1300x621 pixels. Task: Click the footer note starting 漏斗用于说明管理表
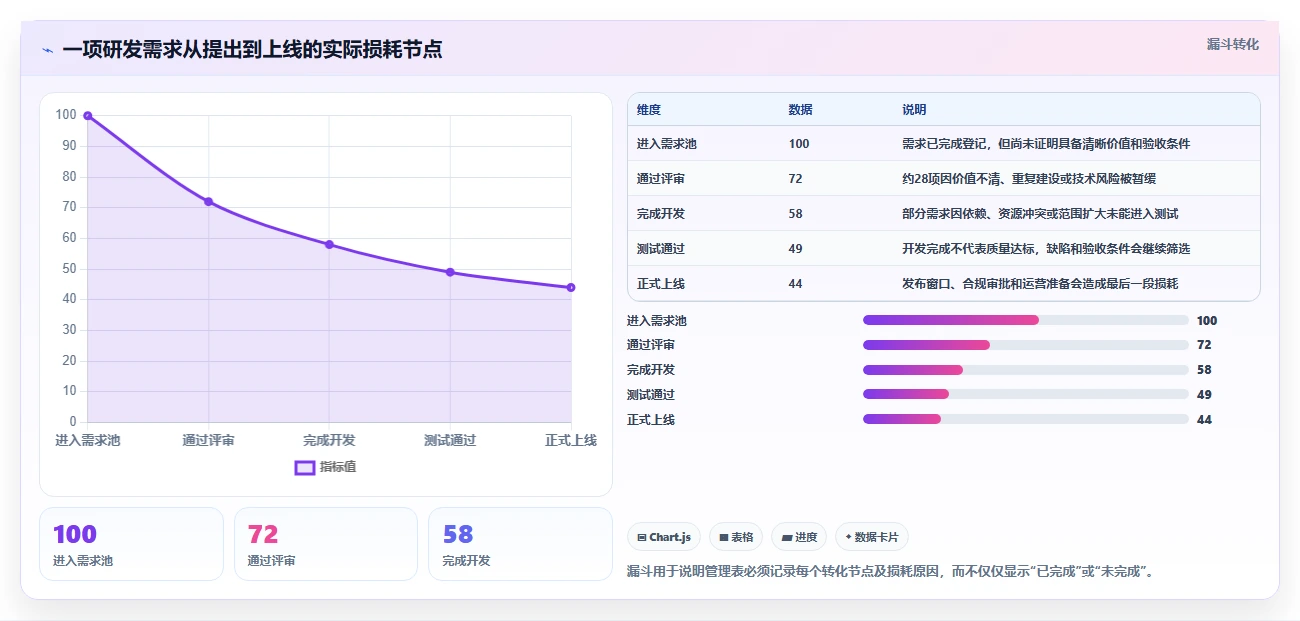(x=889, y=572)
